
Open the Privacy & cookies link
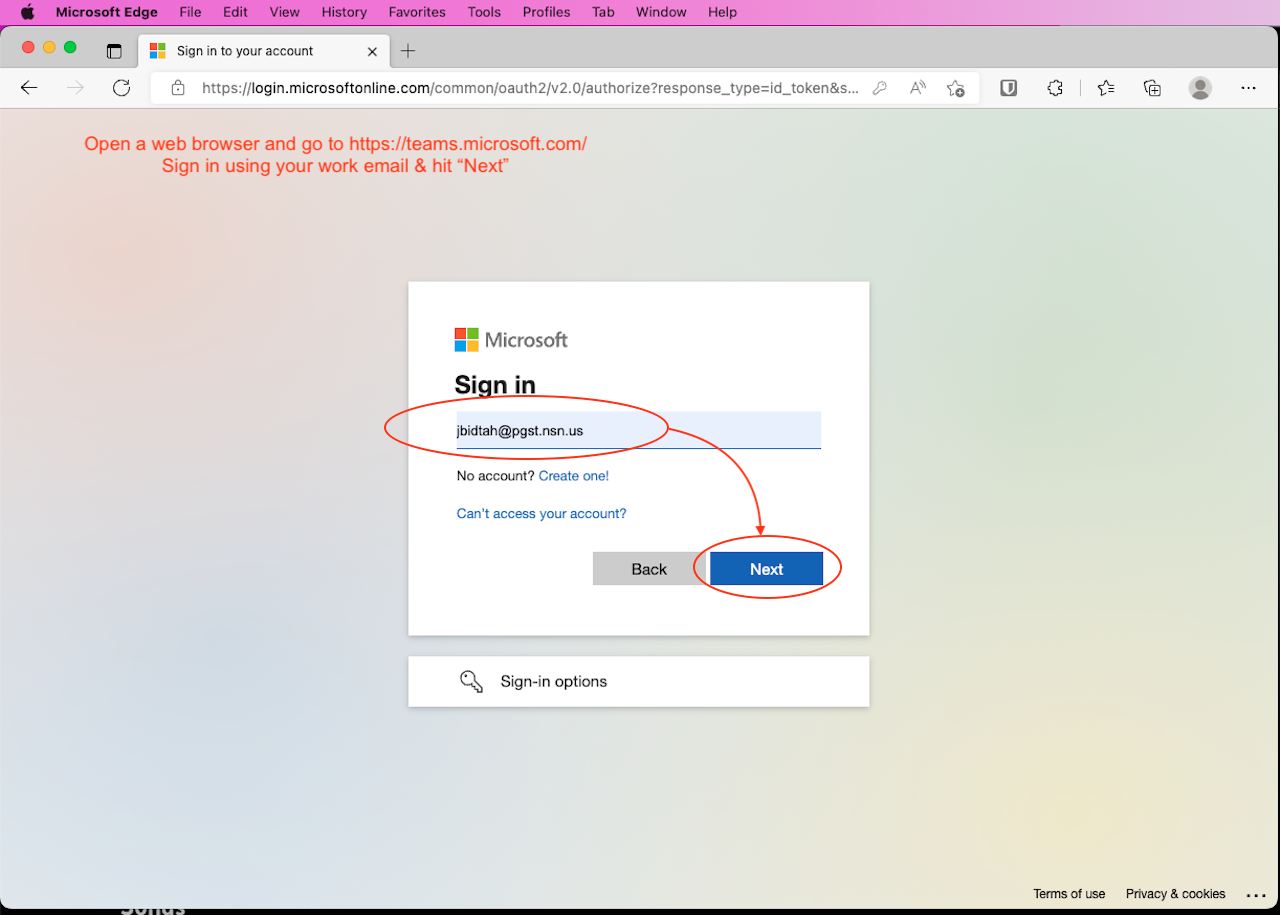(x=1175, y=894)
